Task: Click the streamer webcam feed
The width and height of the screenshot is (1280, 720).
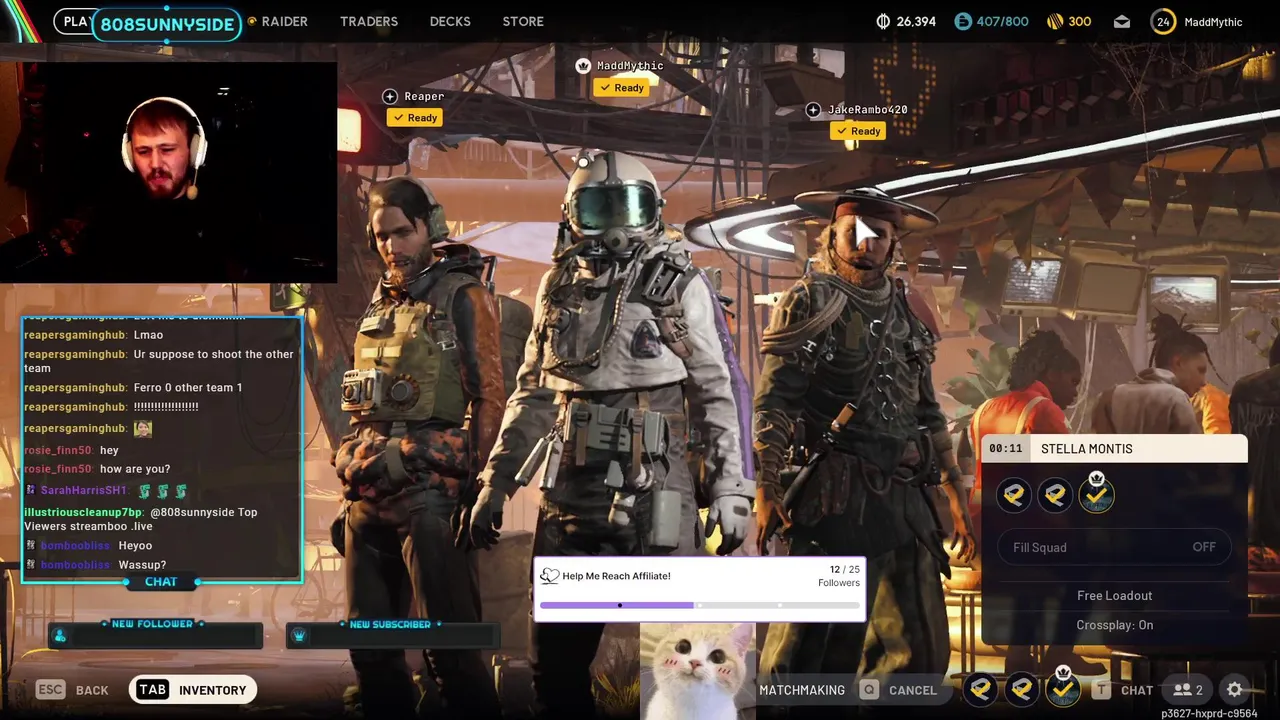Action: click(x=168, y=172)
